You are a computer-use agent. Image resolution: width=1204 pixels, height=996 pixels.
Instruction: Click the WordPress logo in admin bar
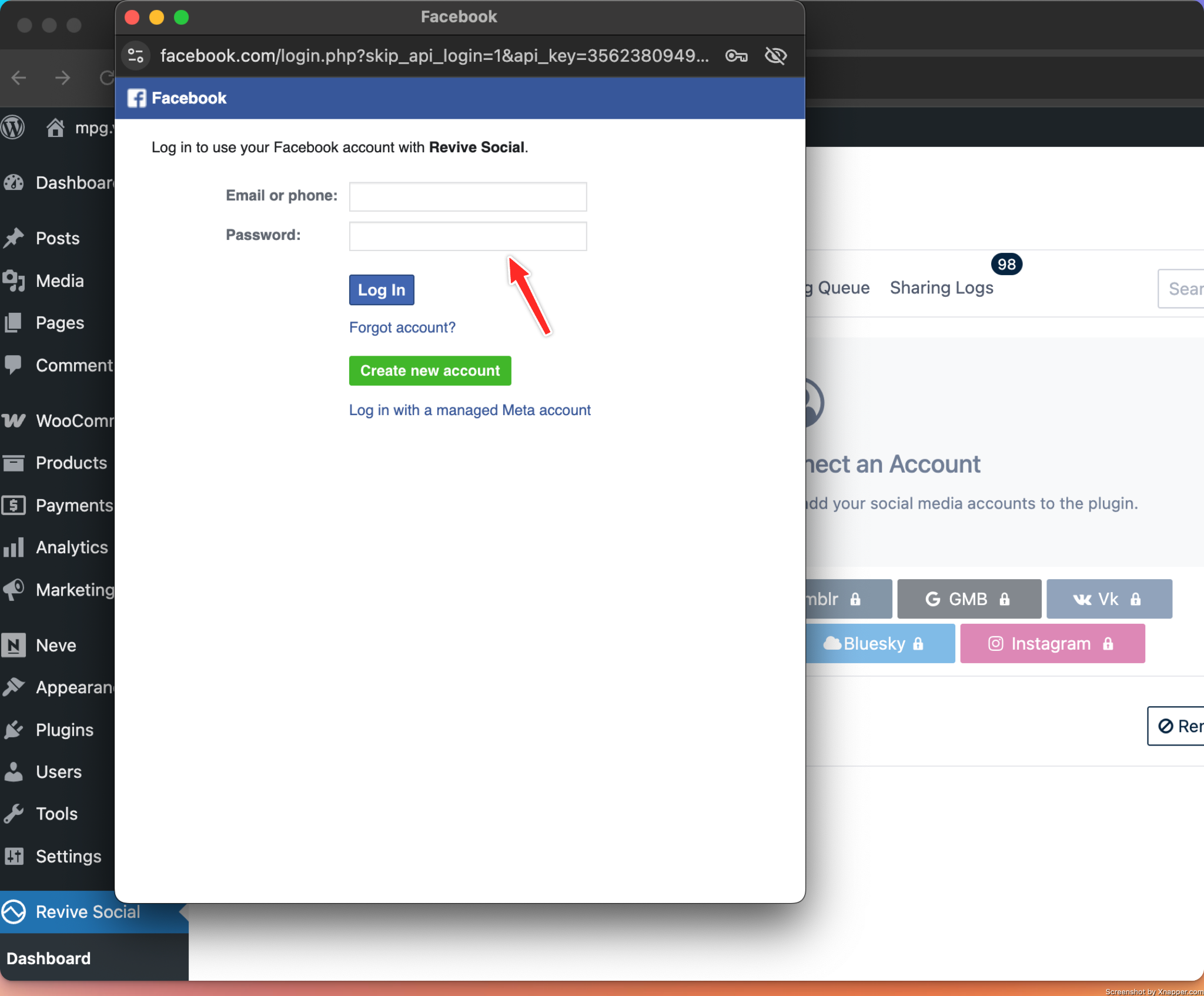(x=13, y=128)
